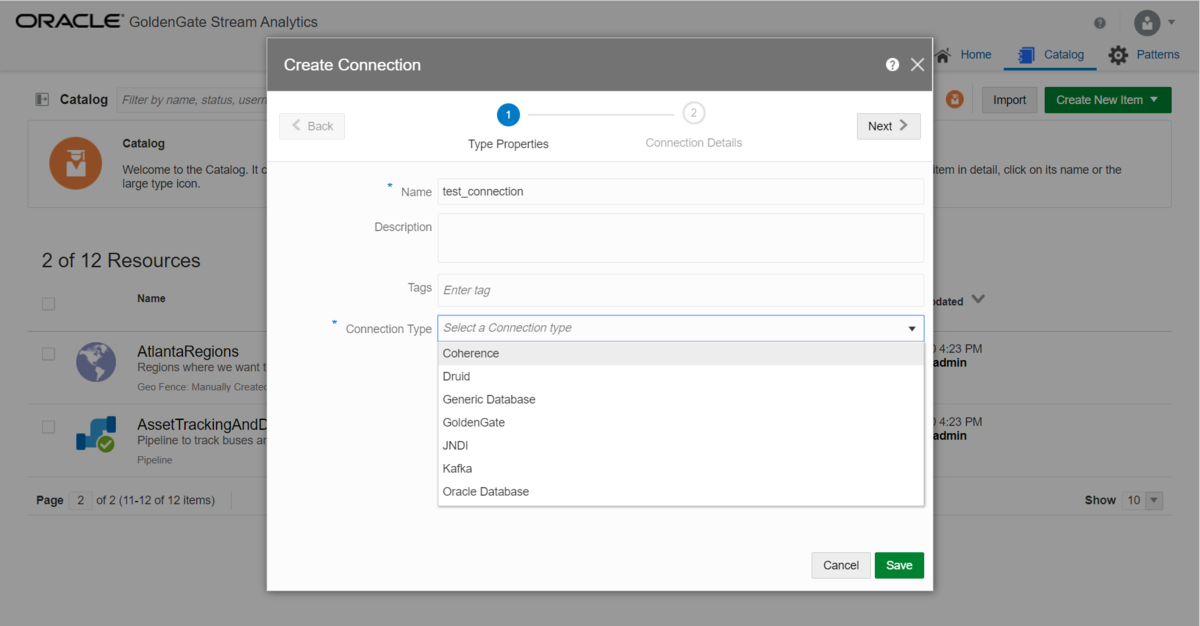Open the AtlantaRegions globe icon

pos(96,362)
